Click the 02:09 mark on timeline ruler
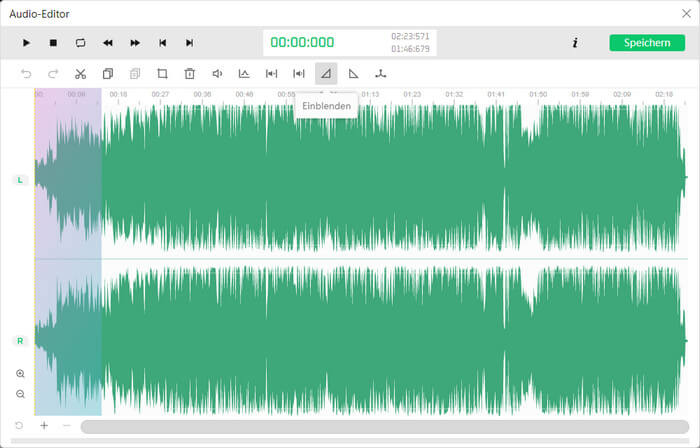This screenshot has height=448, width=700. tap(622, 94)
